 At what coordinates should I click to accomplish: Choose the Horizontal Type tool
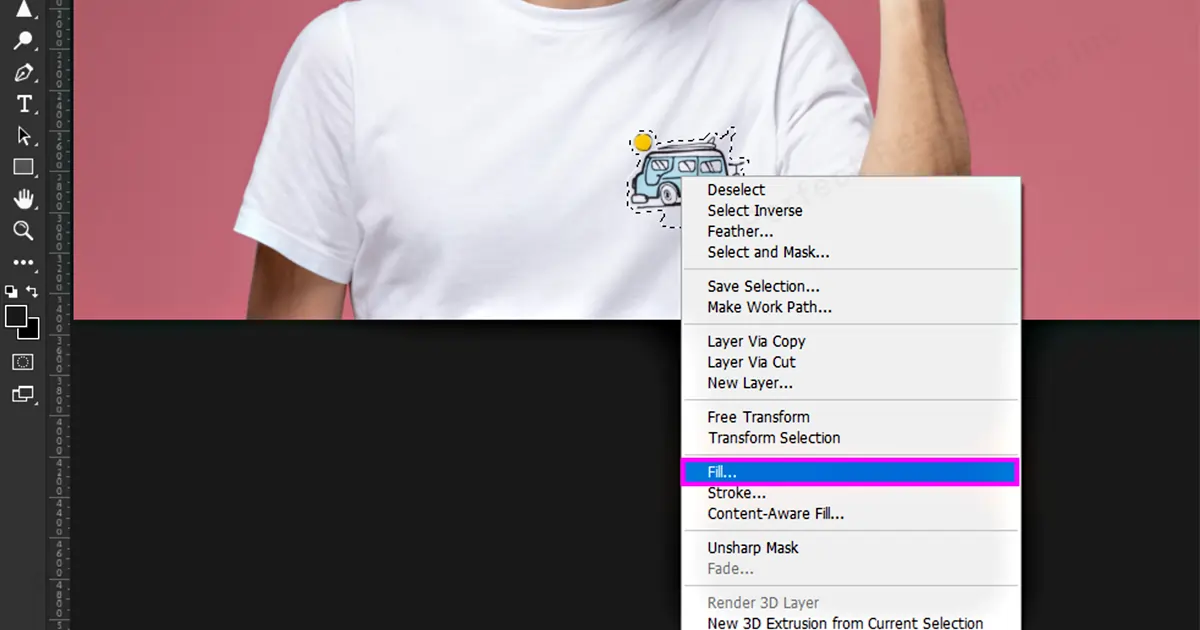(x=23, y=105)
